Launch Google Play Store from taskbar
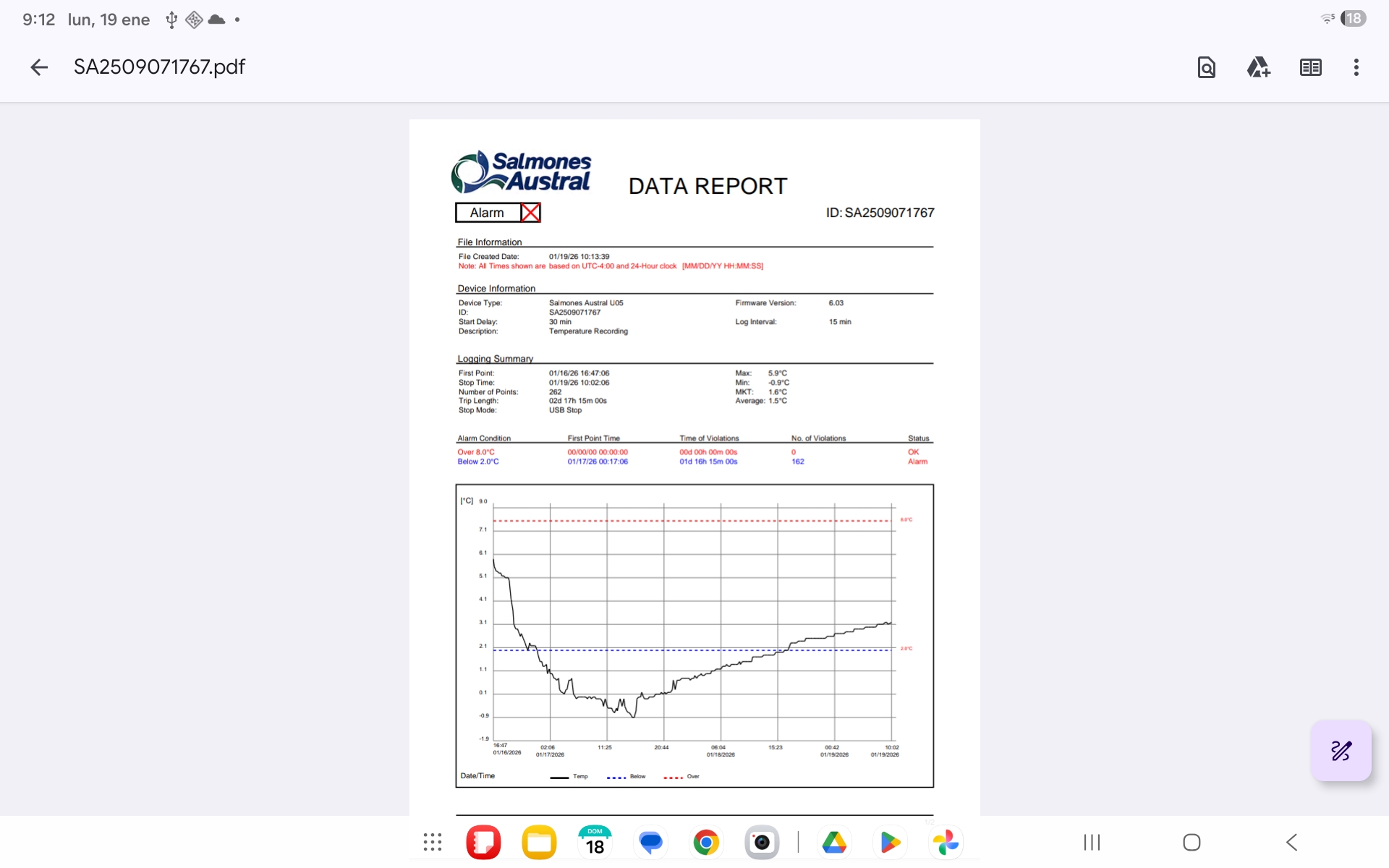Screen dimensions: 1389x868 pyautogui.click(x=890, y=842)
